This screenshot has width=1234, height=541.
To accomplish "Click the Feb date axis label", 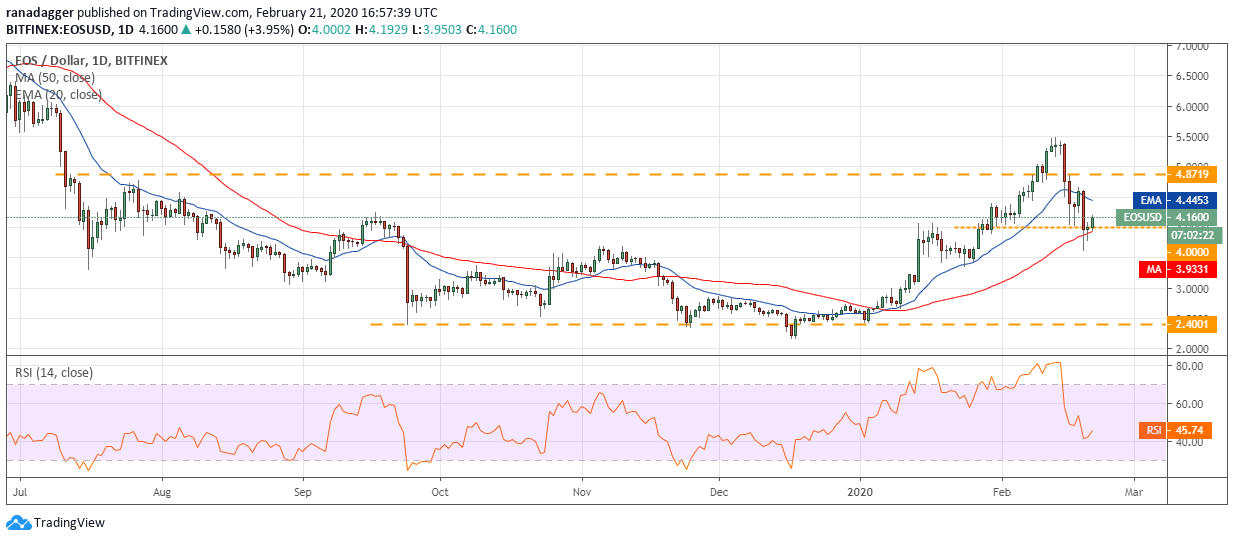I will tap(1002, 492).
